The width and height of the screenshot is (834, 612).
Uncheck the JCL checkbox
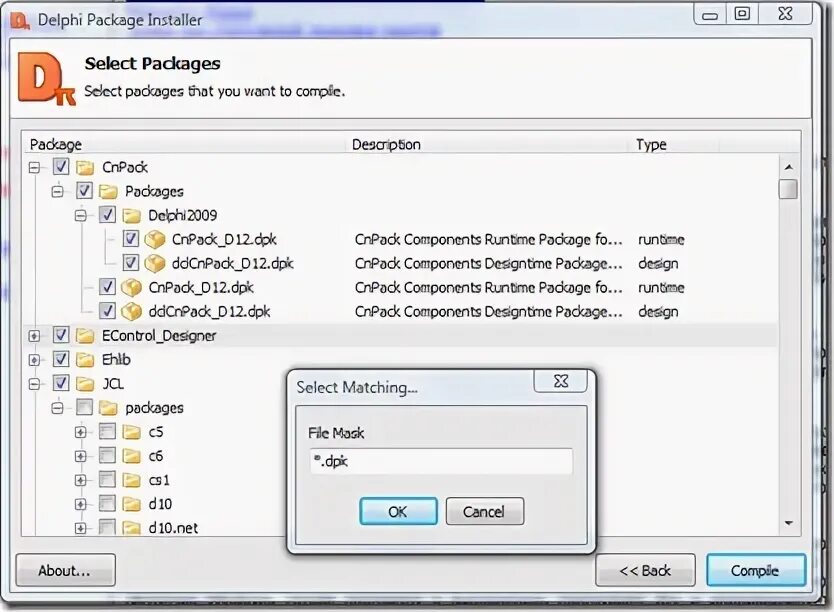[61, 383]
